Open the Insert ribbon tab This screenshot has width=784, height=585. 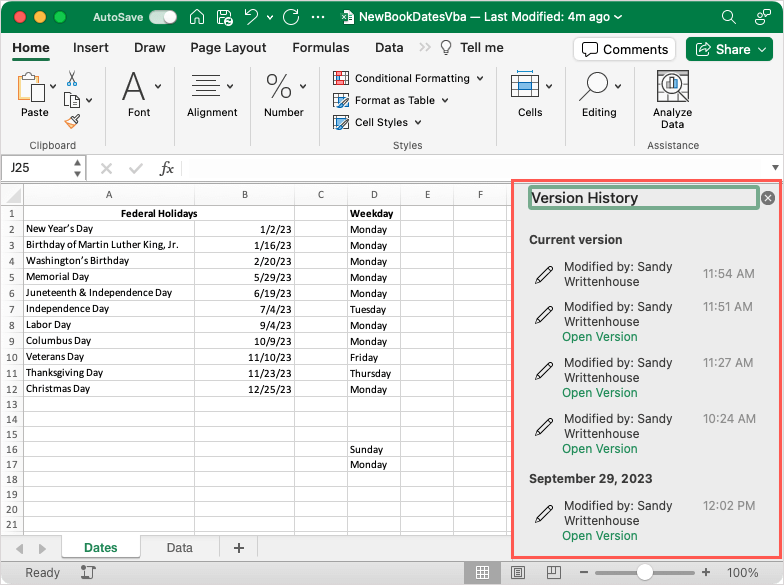tap(91, 48)
